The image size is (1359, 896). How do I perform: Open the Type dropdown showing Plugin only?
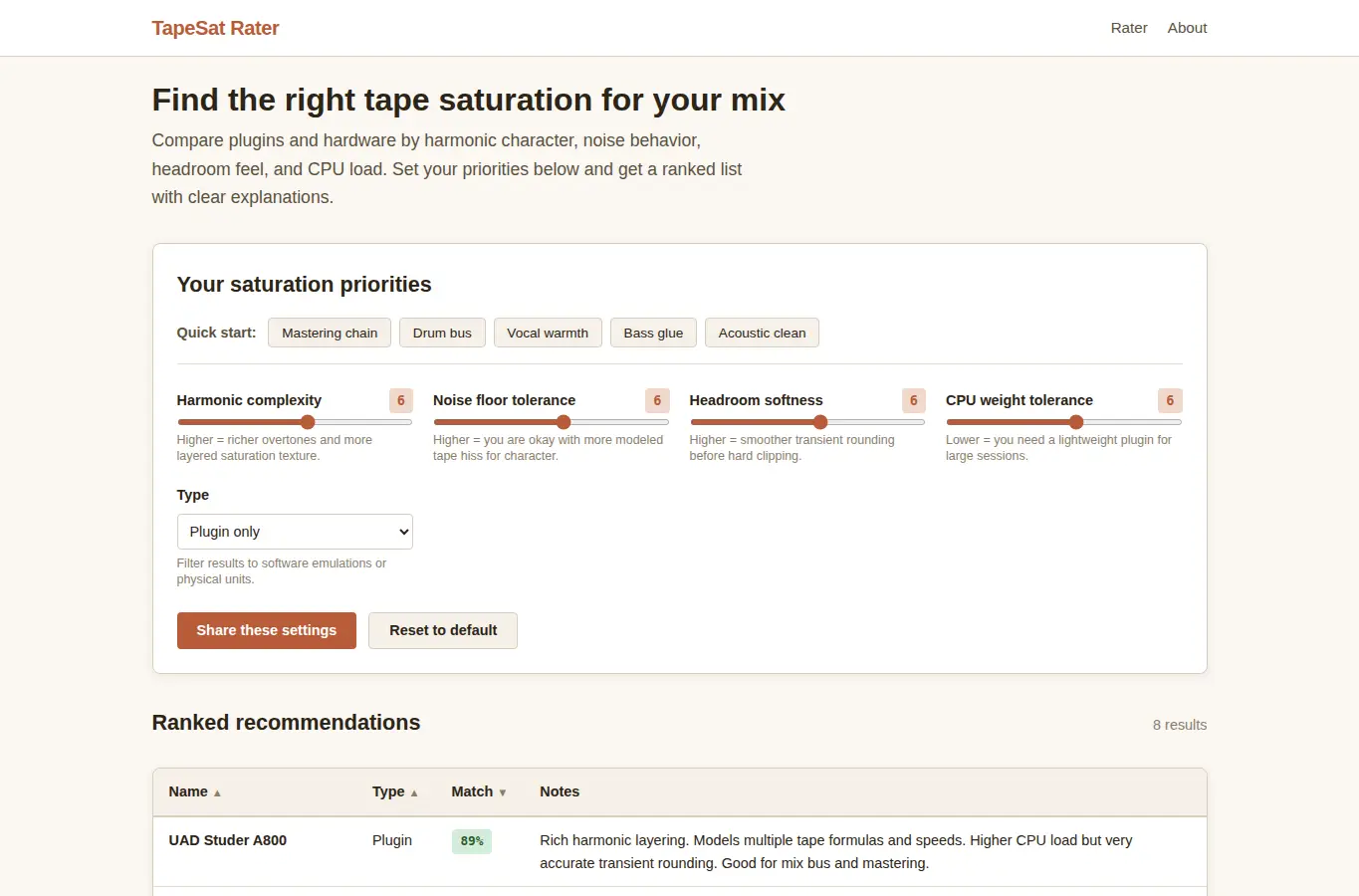click(295, 532)
